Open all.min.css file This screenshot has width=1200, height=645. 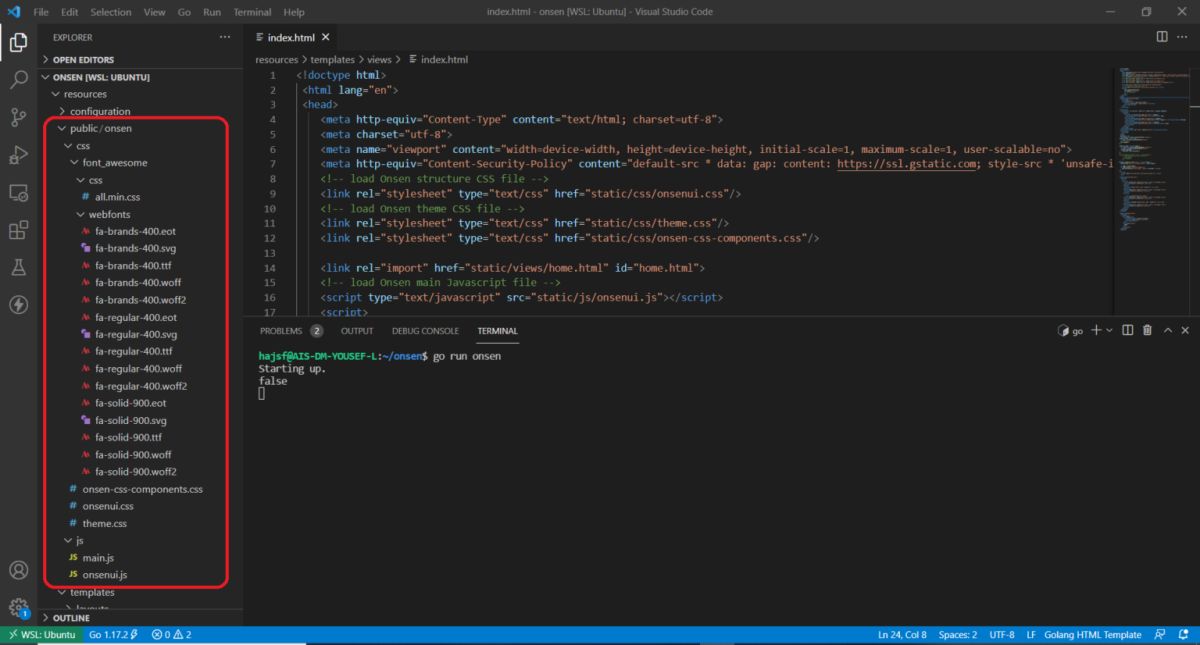coord(140,197)
